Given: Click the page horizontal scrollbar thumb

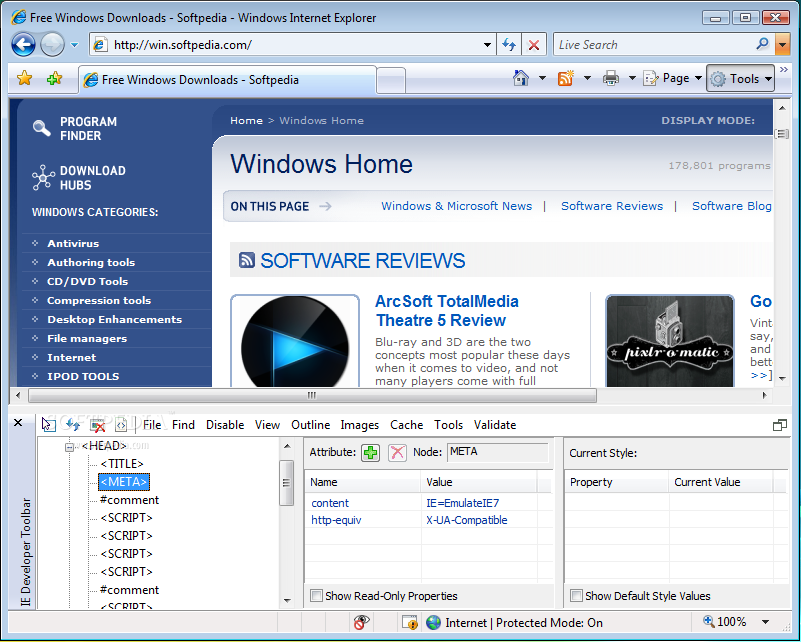Looking at the screenshot, I should pos(312,395).
